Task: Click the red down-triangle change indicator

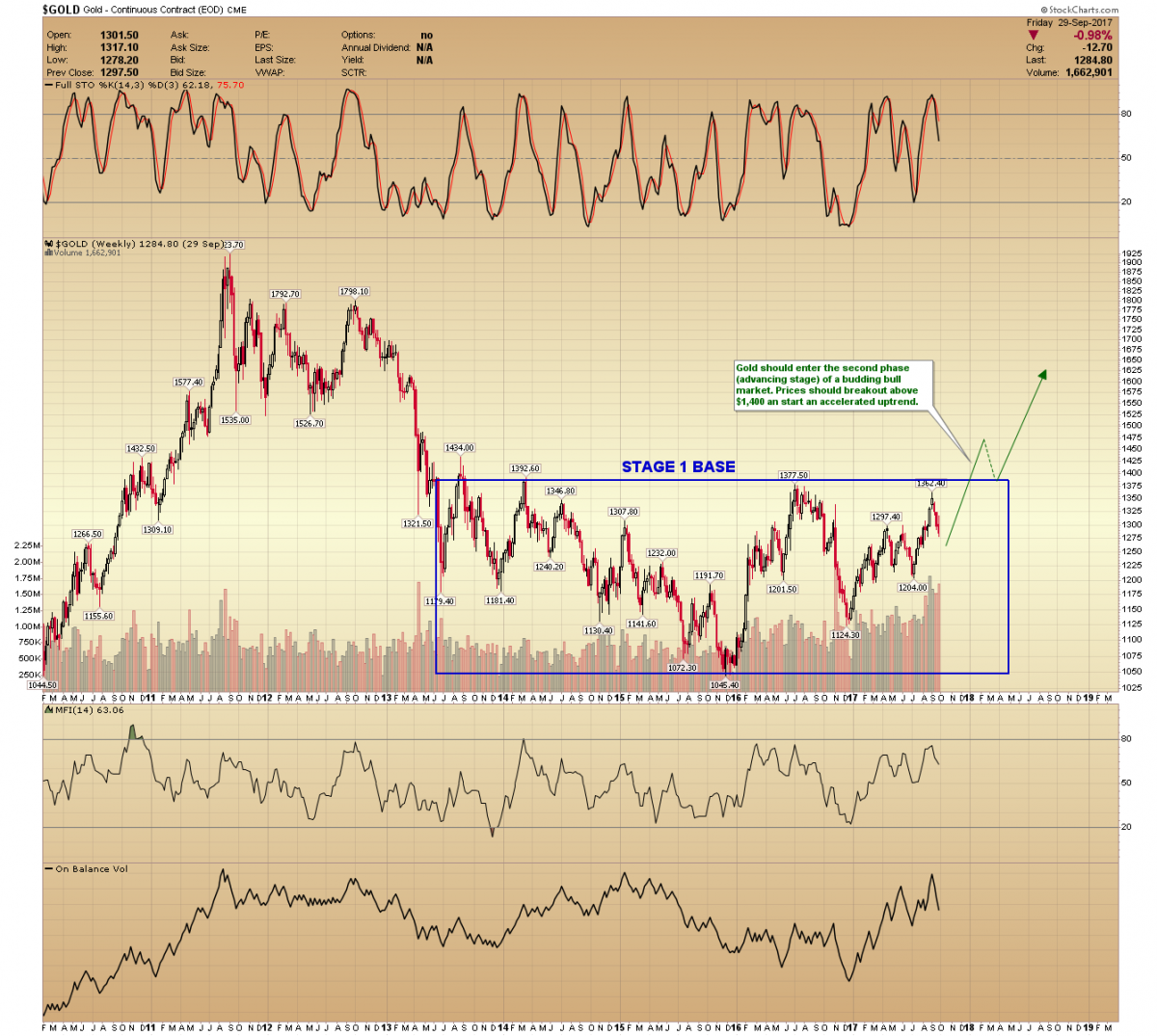Action: tap(1034, 36)
